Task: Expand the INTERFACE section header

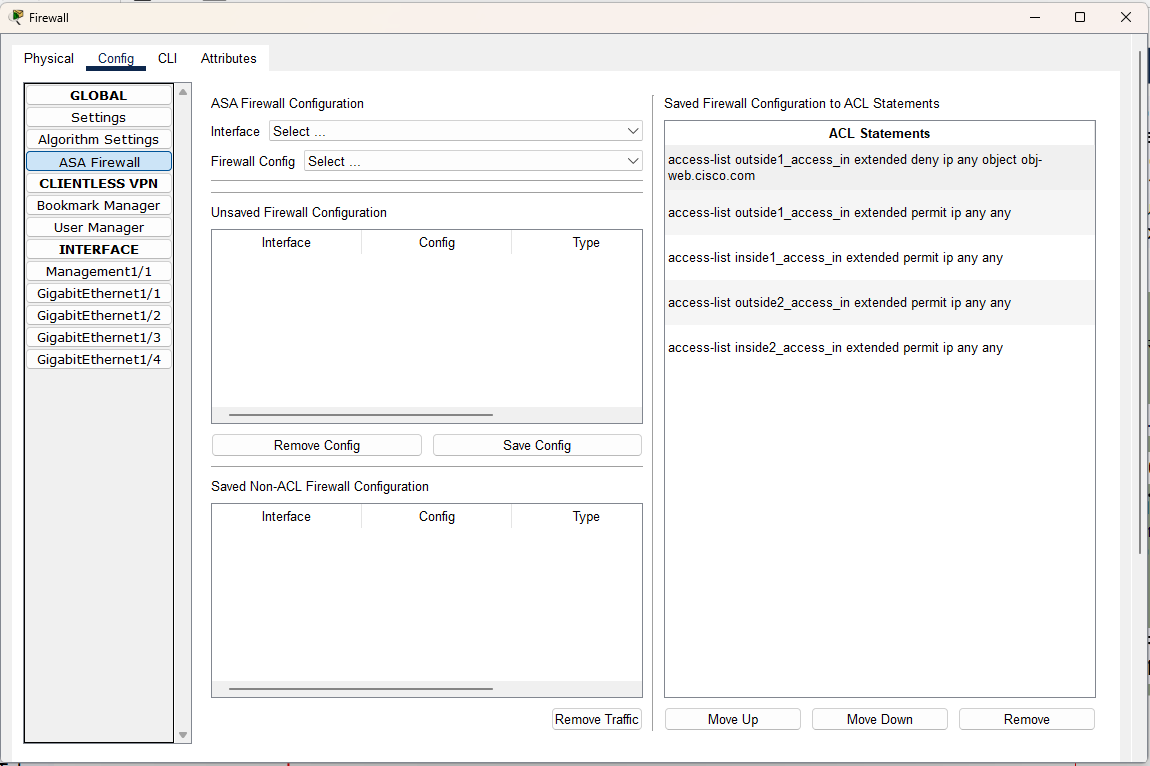Action: point(98,249)
